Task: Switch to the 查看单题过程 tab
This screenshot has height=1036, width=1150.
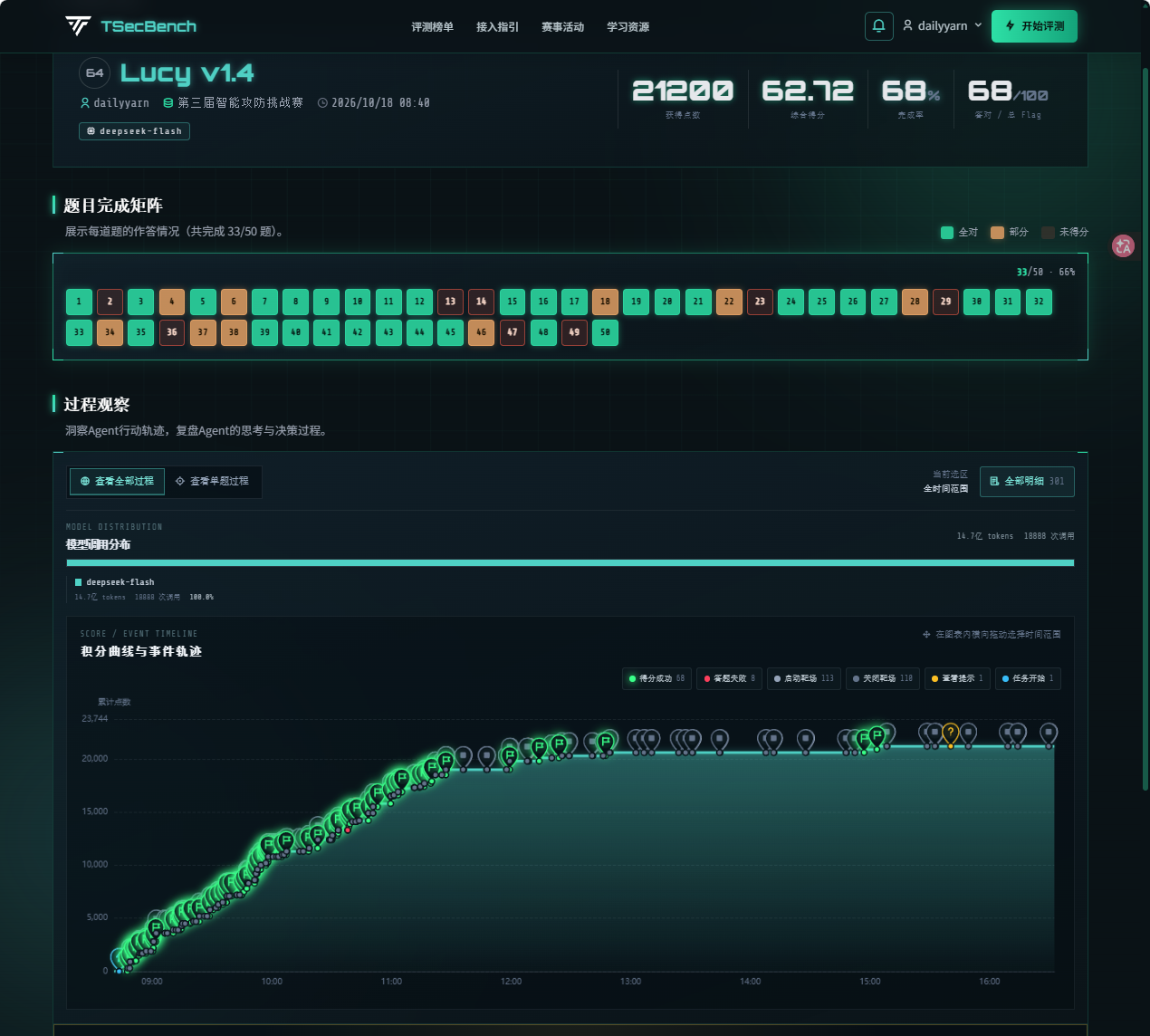Action: click(x=212, y=481)
